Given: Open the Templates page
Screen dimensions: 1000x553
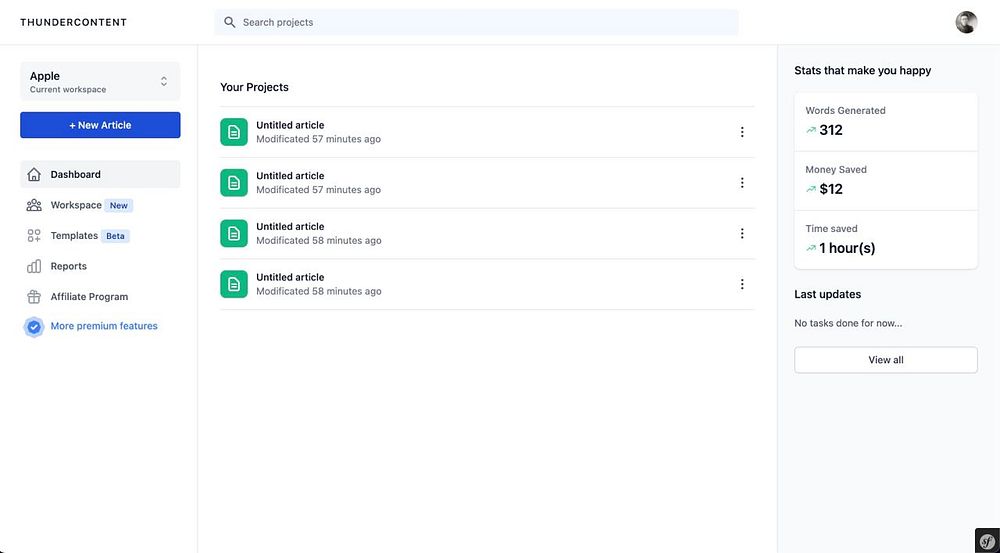Looking at the screenshot, I should 74,235.
